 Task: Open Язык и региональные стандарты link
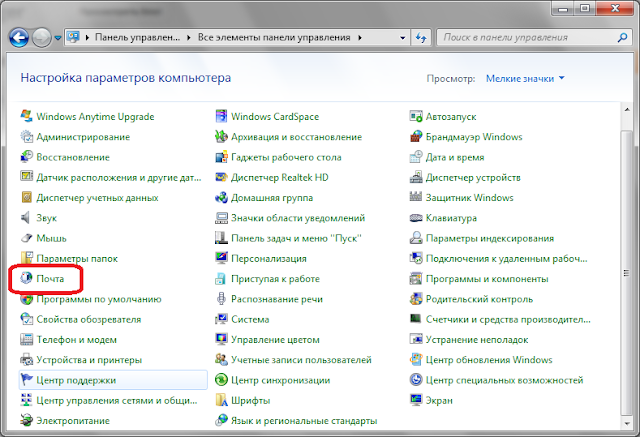[x=304, y=421]
